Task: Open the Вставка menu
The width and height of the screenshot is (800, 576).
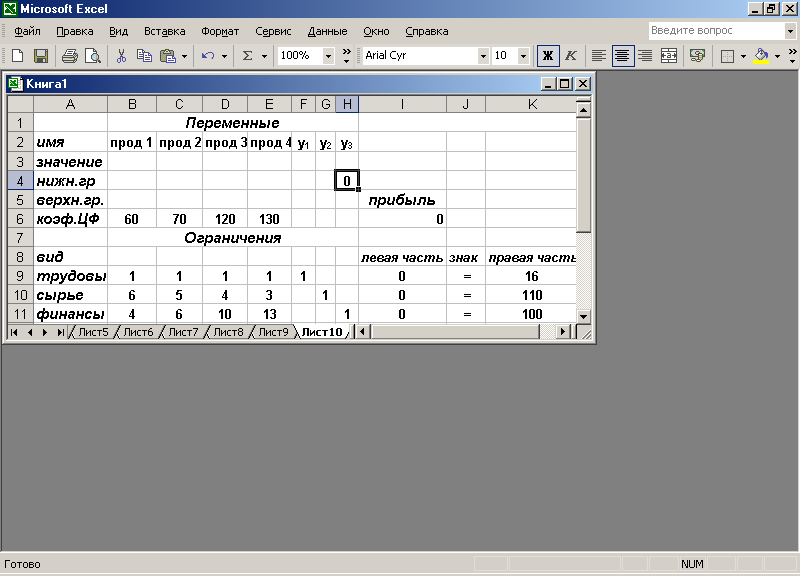Action: [x=164, y=31]
